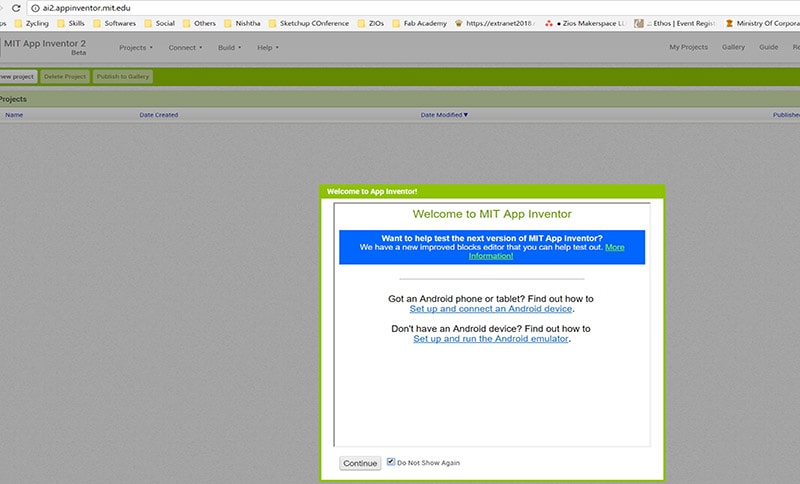The height and width of the screenshot is (484, 800).
Task: Open the Build dropdown menu
Action: pos(229,47)
